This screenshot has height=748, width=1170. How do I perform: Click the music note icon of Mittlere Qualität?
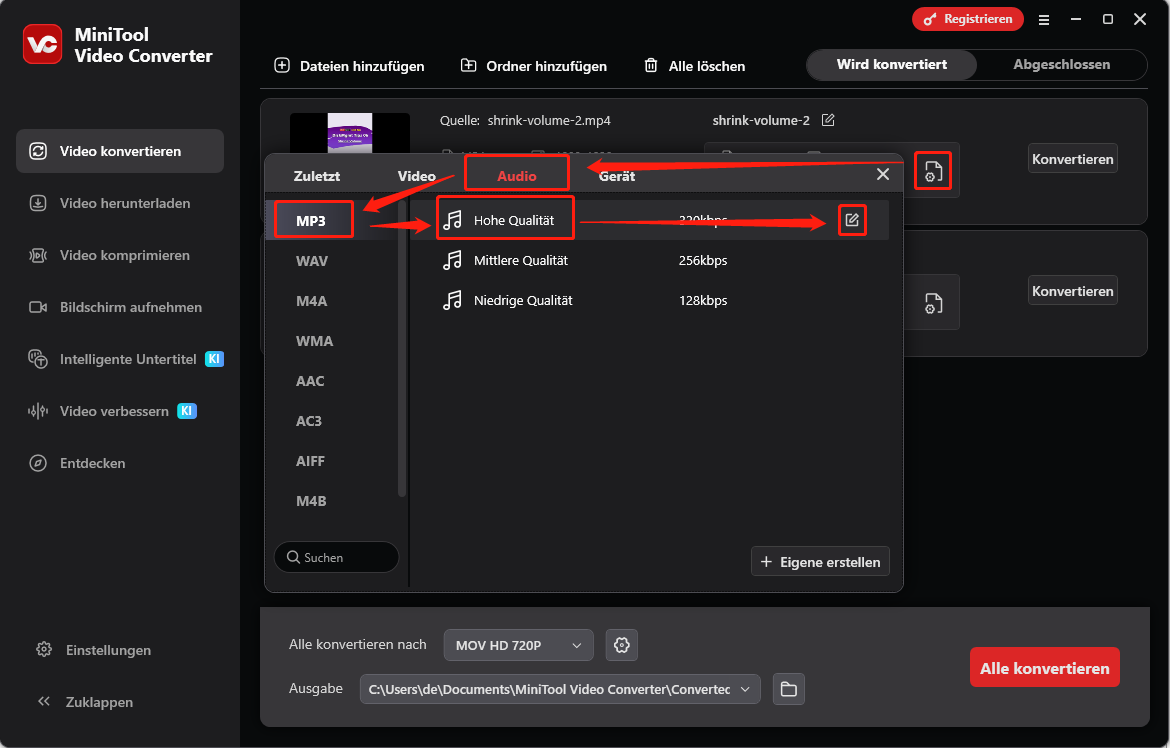click(452, 261)
